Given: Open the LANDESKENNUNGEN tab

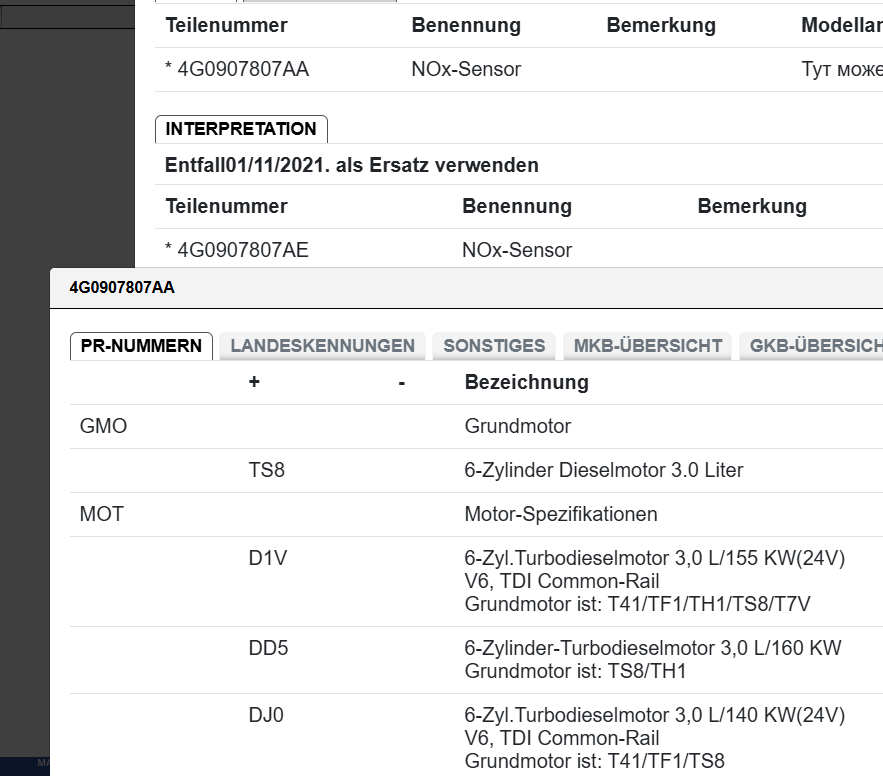Looking at the screenshot, I should (x=322, y=346).
